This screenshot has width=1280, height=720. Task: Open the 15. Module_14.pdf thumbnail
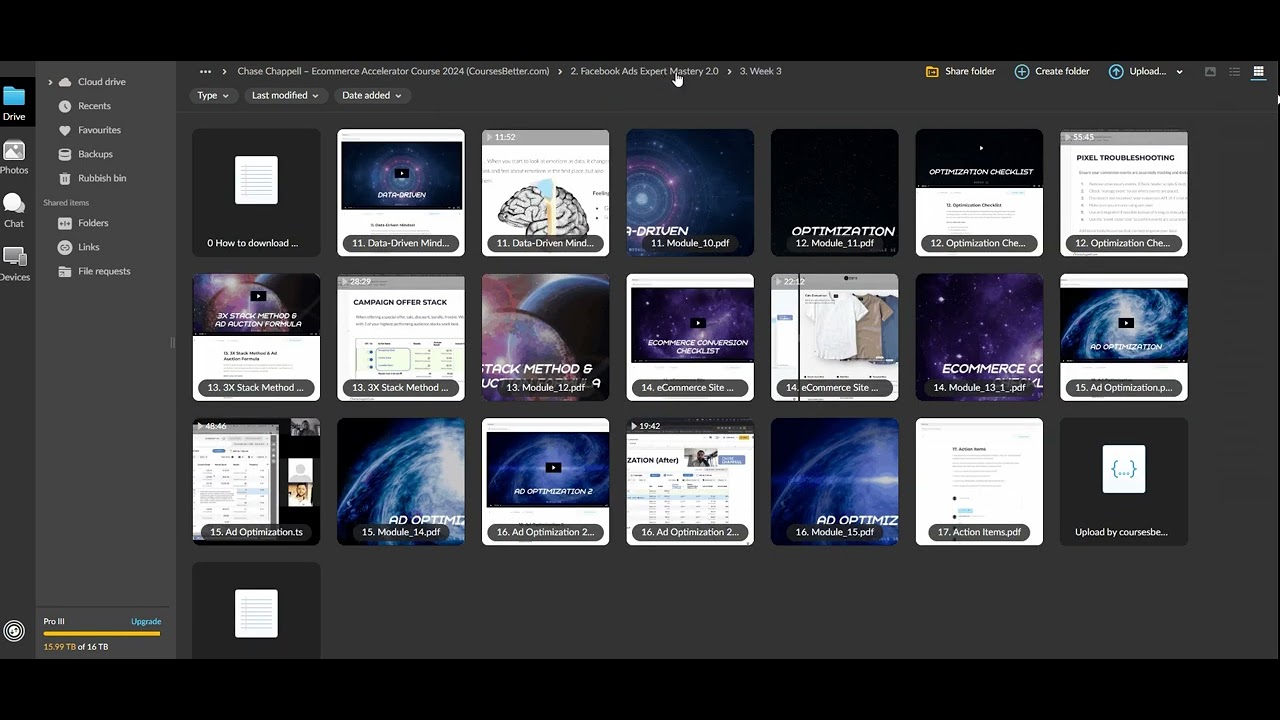401,482
